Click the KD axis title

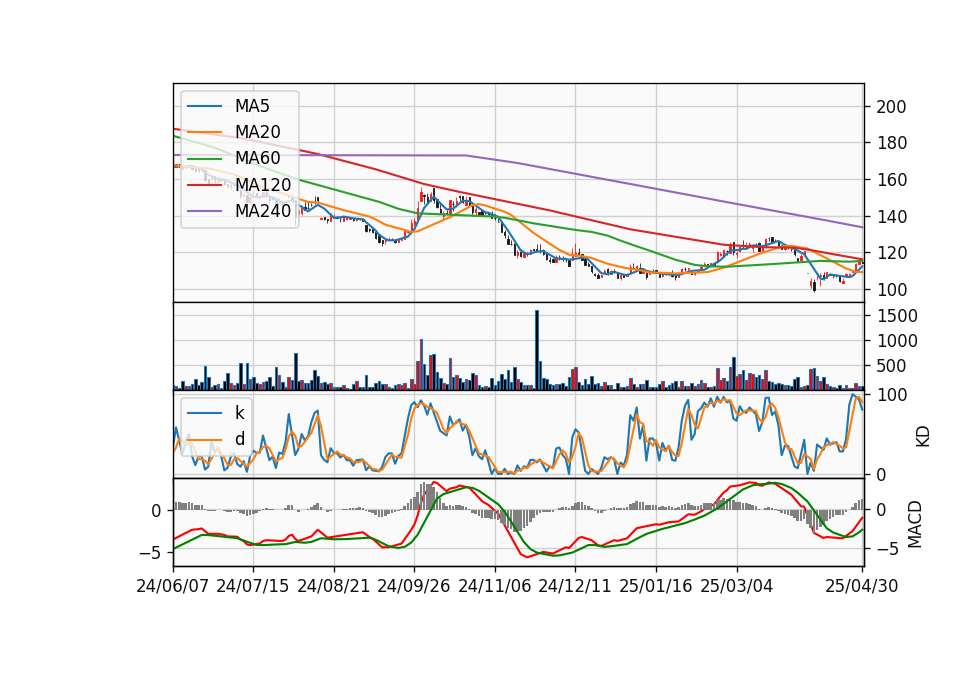923,437
